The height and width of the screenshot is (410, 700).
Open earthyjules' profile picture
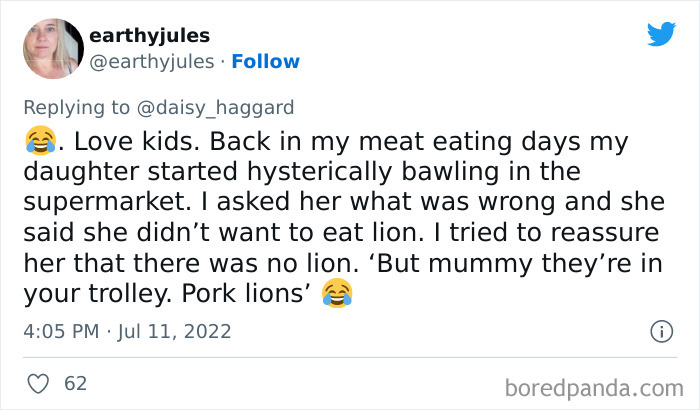(52, 49)
